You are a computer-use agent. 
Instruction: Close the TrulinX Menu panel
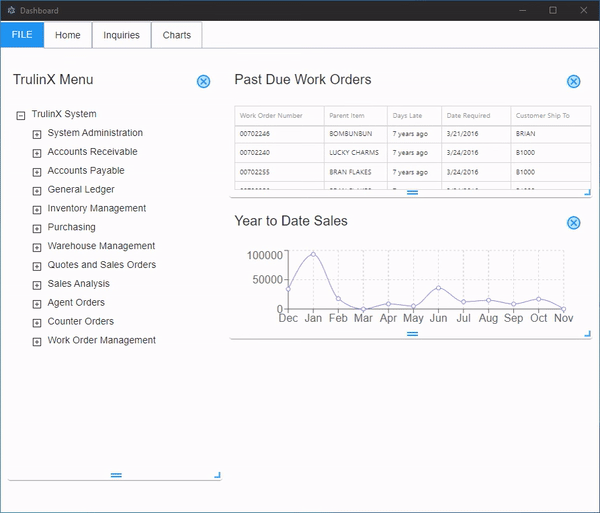203,81
